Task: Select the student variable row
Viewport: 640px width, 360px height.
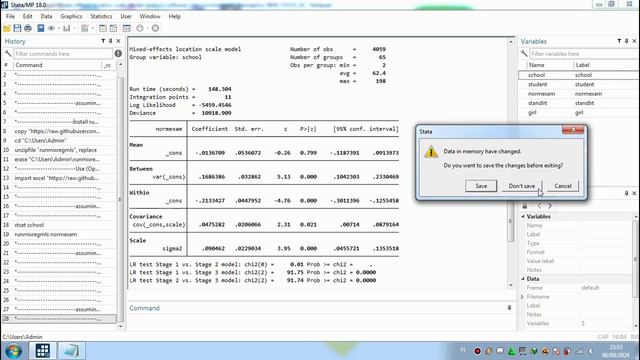Action: point(578,84)
